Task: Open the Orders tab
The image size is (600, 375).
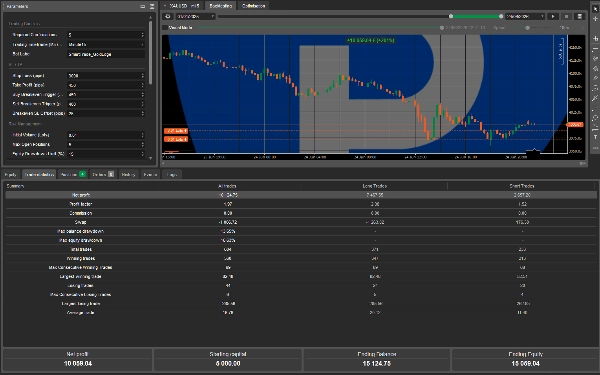Action: pos(103,174)
